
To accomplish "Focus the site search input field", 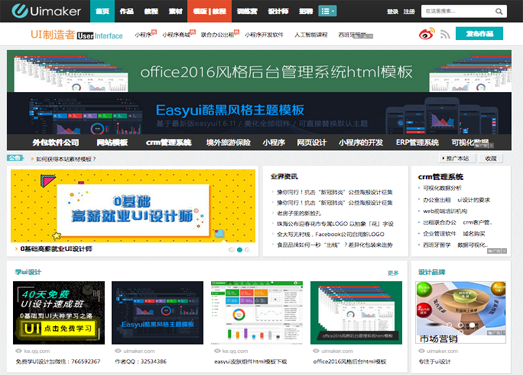I will [459, 11].
